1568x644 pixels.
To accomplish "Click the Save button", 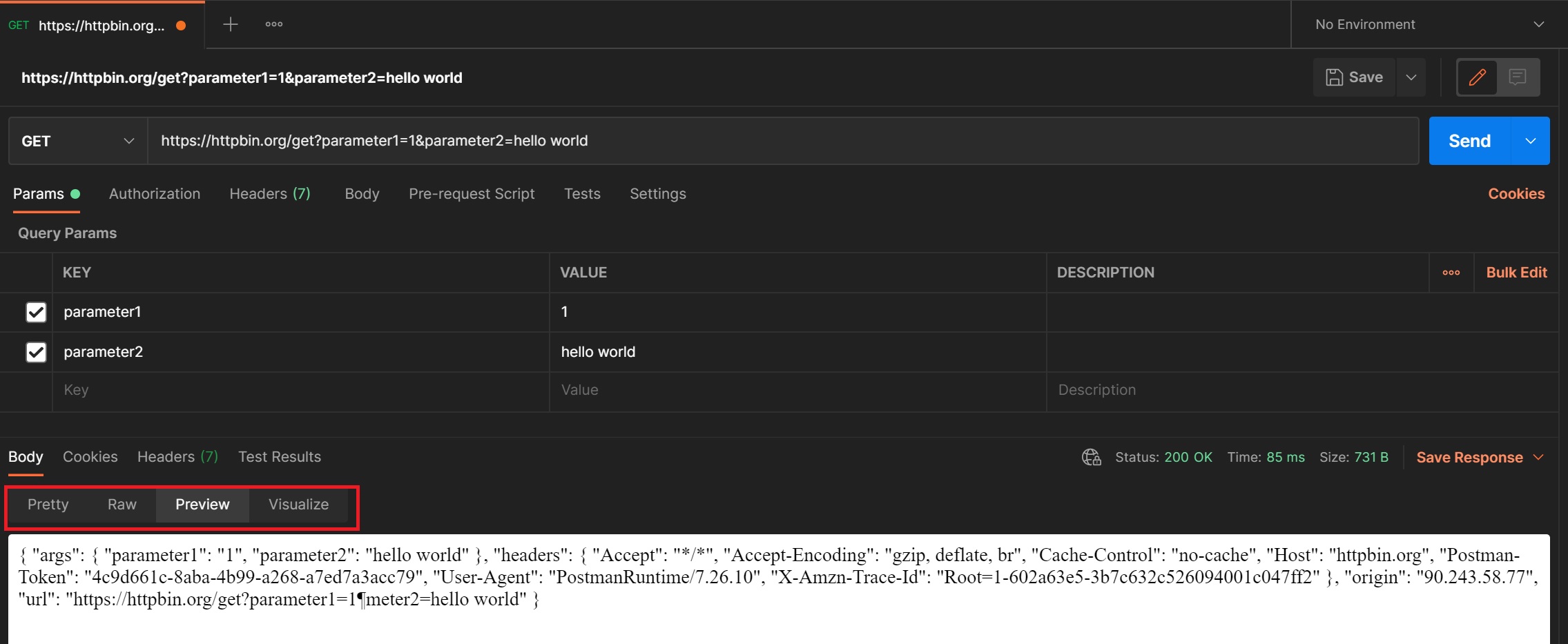I will (1355, 77).
